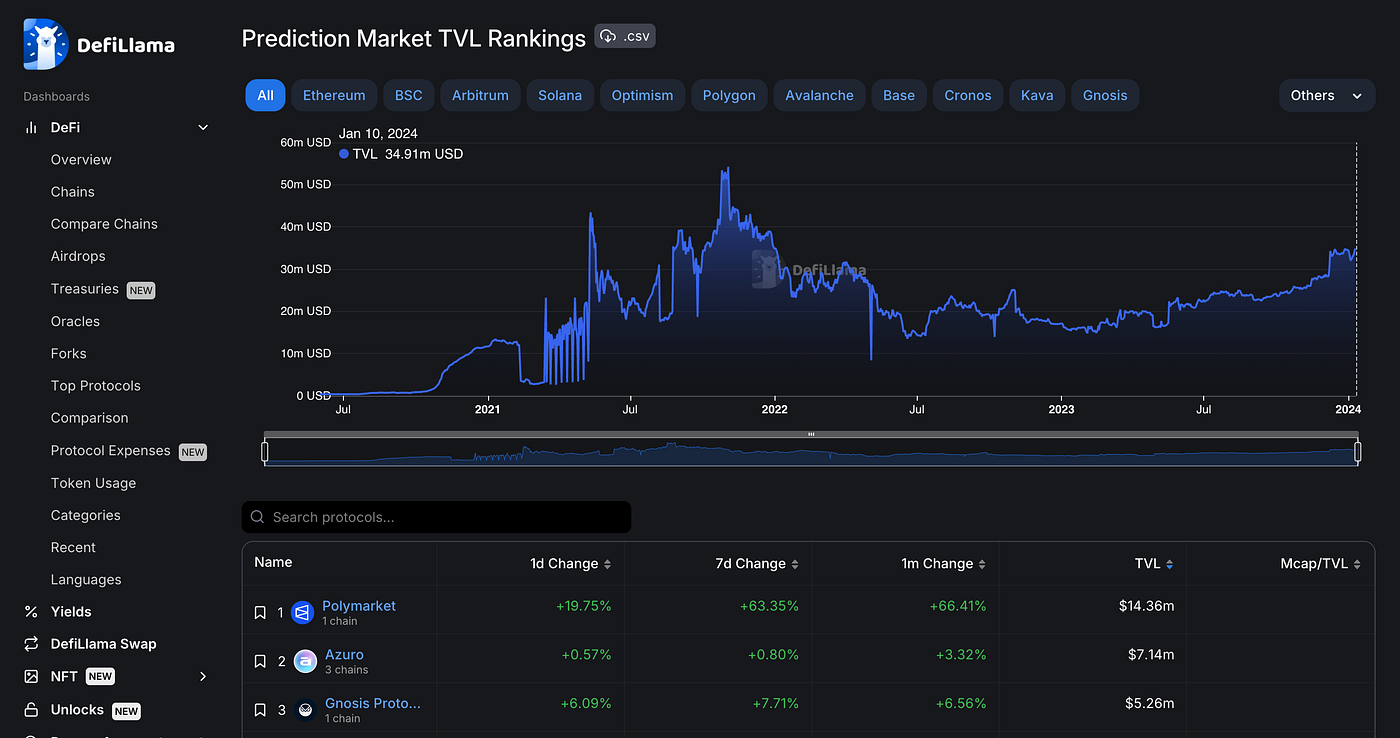
Task: Click the .csv download icon
Action: [x=608, y=35]
